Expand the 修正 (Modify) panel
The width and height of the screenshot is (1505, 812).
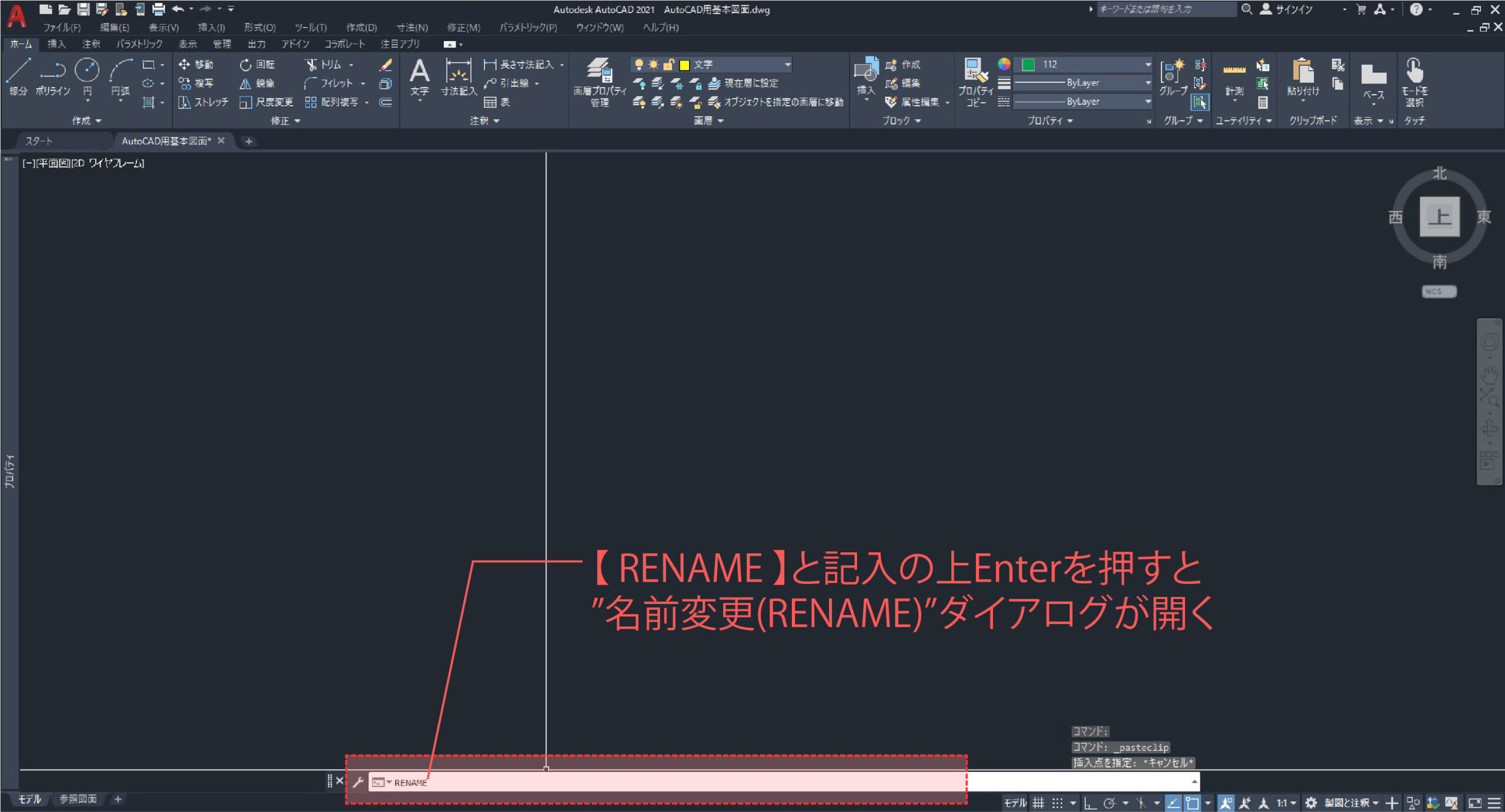pyautogui.click(x=285, y=120)
